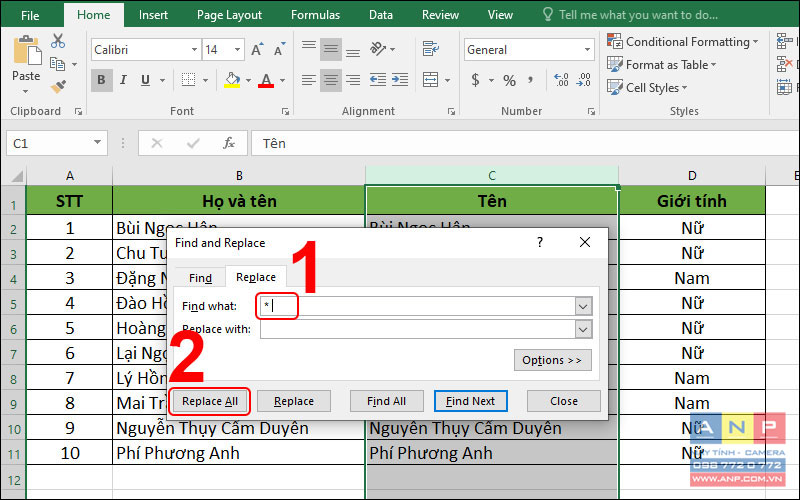This screenshot has width=800, height=500.
Task: Apply Comma Style format
Action: [x=531, y=80]
